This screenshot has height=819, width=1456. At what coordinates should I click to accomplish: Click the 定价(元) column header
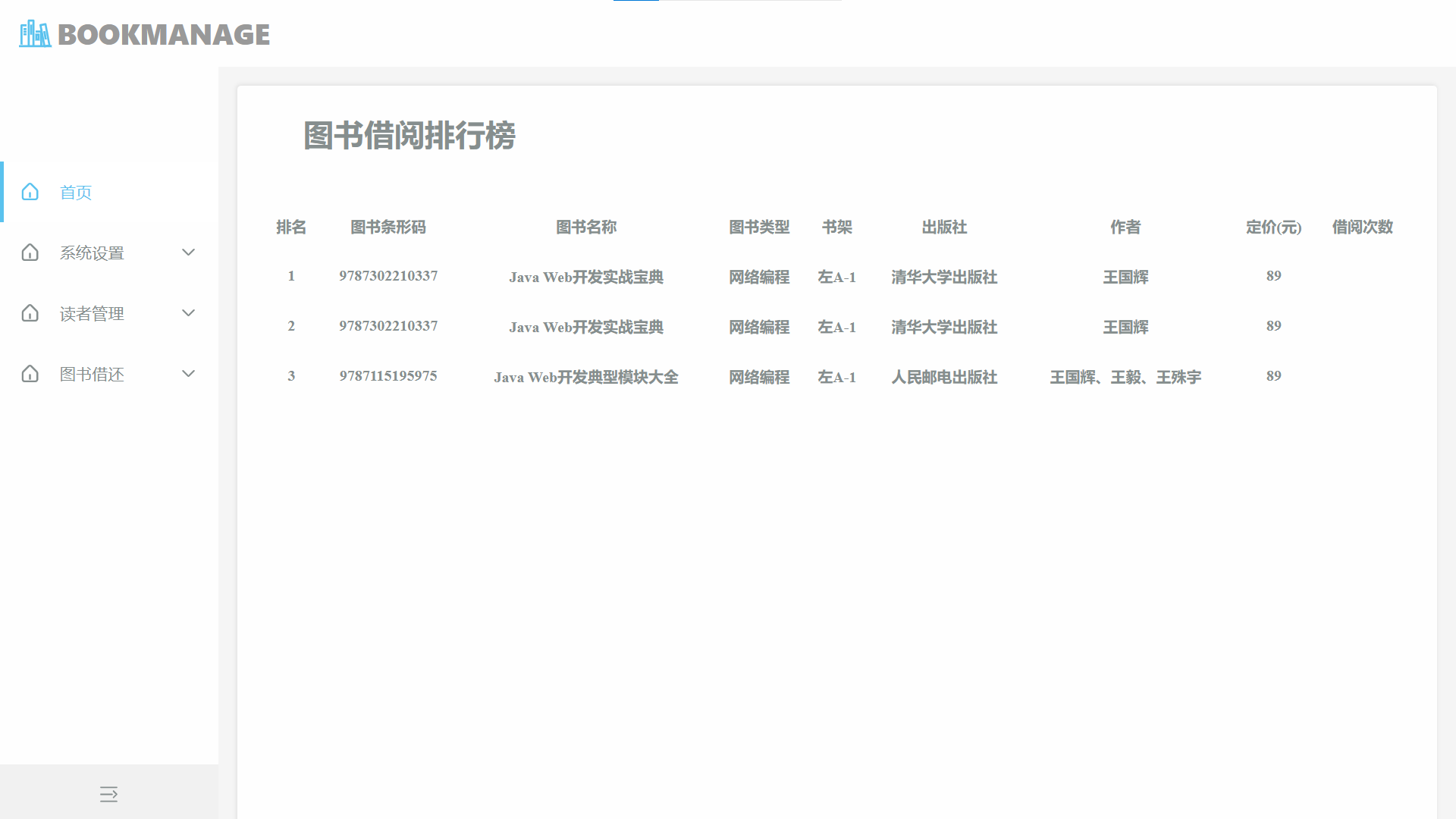pos(1273,227)
